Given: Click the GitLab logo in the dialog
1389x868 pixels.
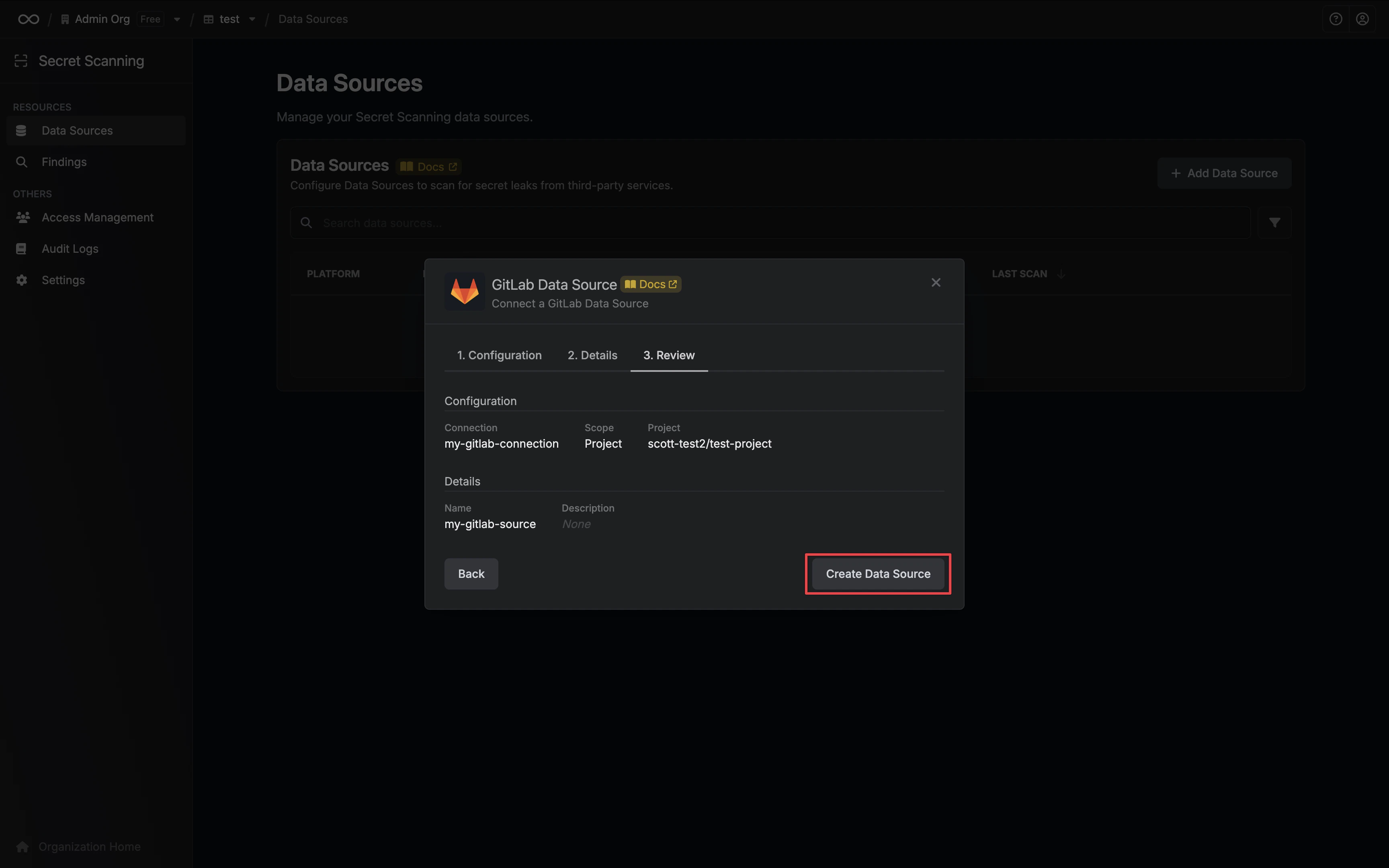Looking at the screenshot, I should (x=464, y=292).
